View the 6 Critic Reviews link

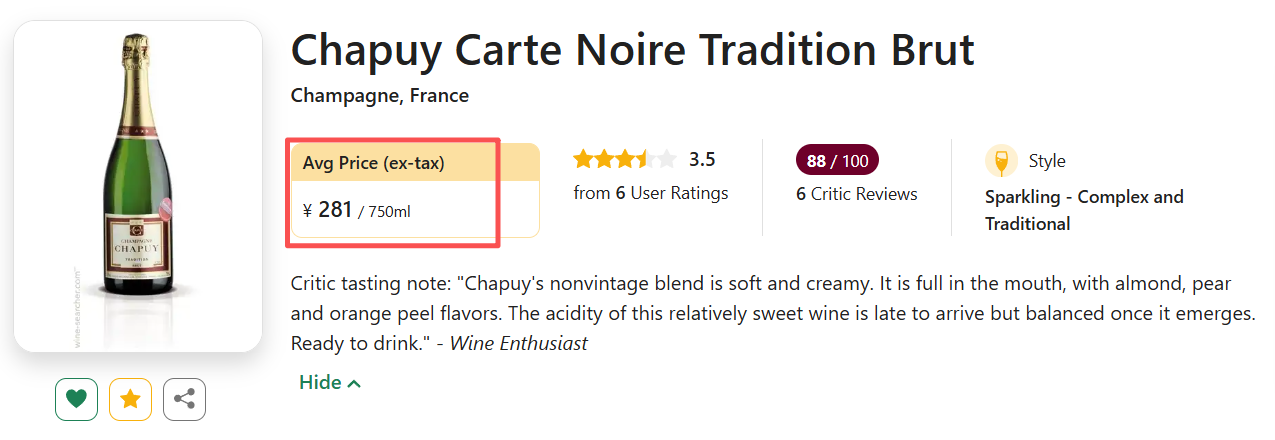point(857,194)
